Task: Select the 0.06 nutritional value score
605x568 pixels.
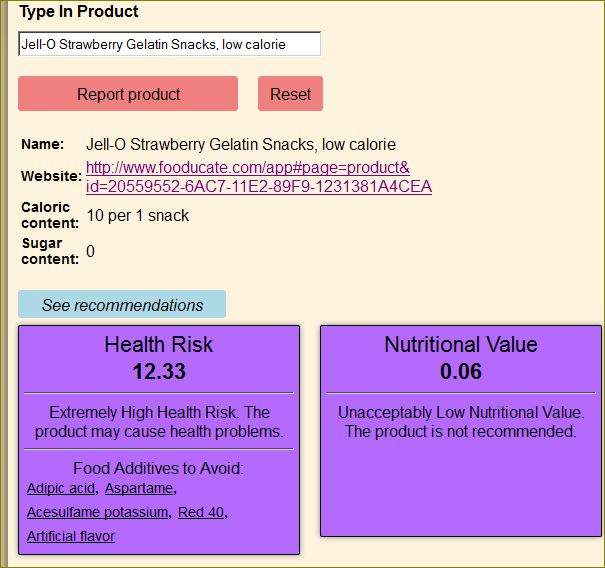Action: coord(461,371)
